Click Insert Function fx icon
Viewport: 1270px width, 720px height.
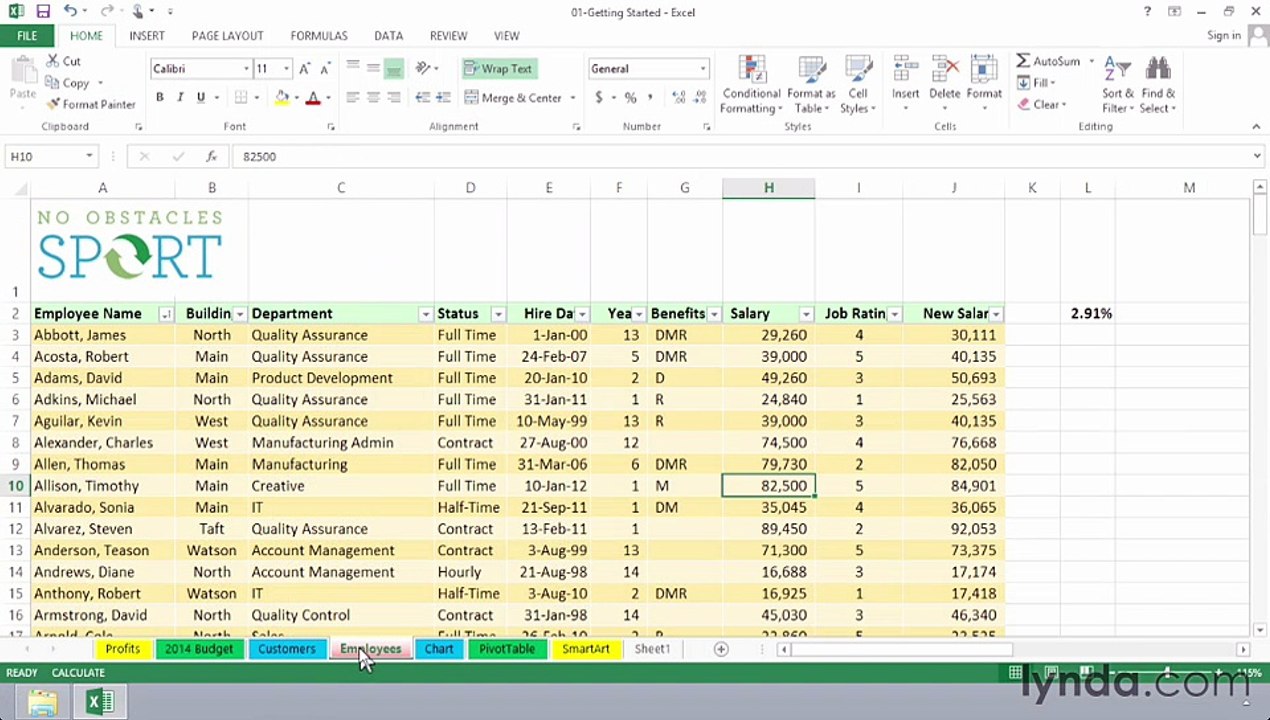[211, 156]
